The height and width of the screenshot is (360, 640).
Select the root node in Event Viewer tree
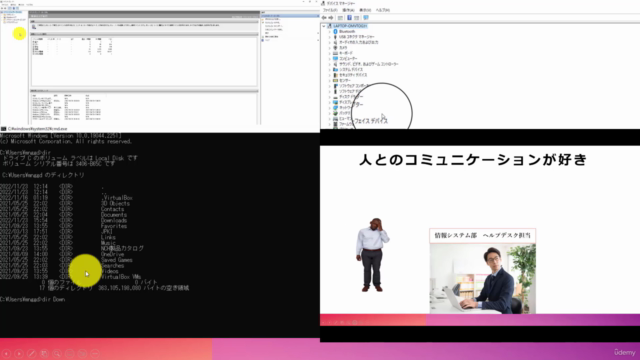click(12, 12)
